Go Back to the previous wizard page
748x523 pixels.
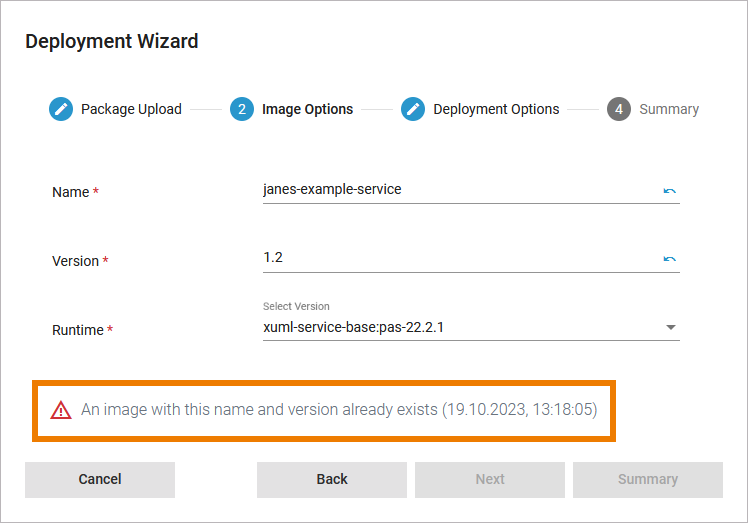[332, 479]
